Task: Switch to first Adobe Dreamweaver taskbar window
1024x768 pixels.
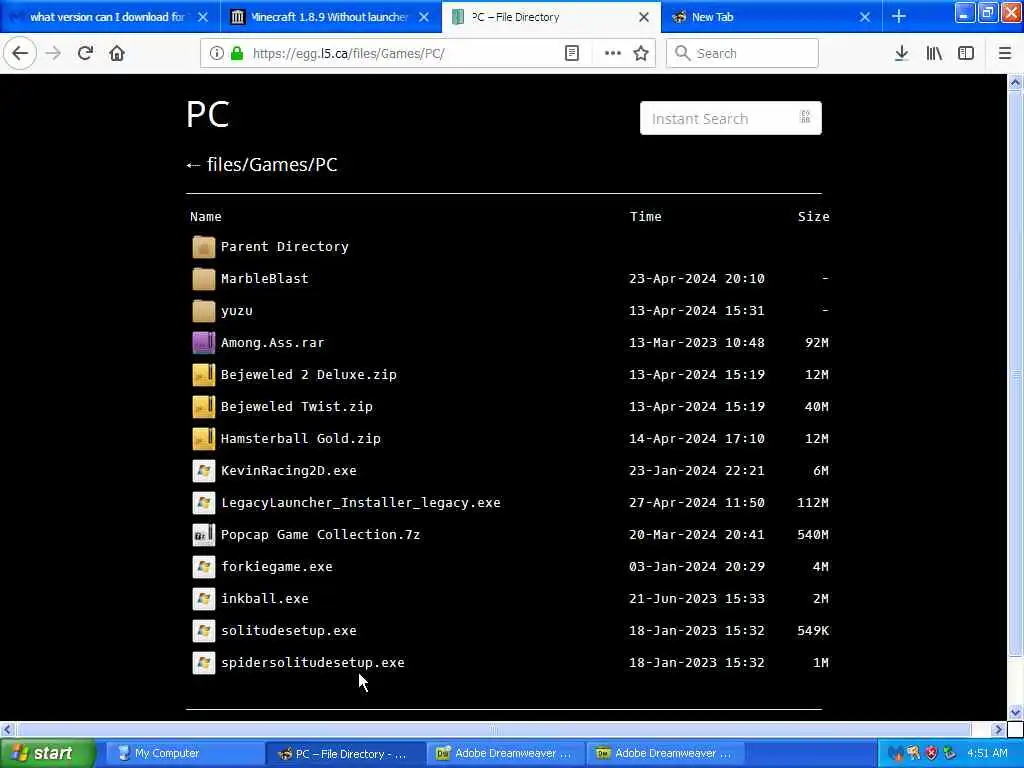Action: pyautogui.click(x=506, y=754)
